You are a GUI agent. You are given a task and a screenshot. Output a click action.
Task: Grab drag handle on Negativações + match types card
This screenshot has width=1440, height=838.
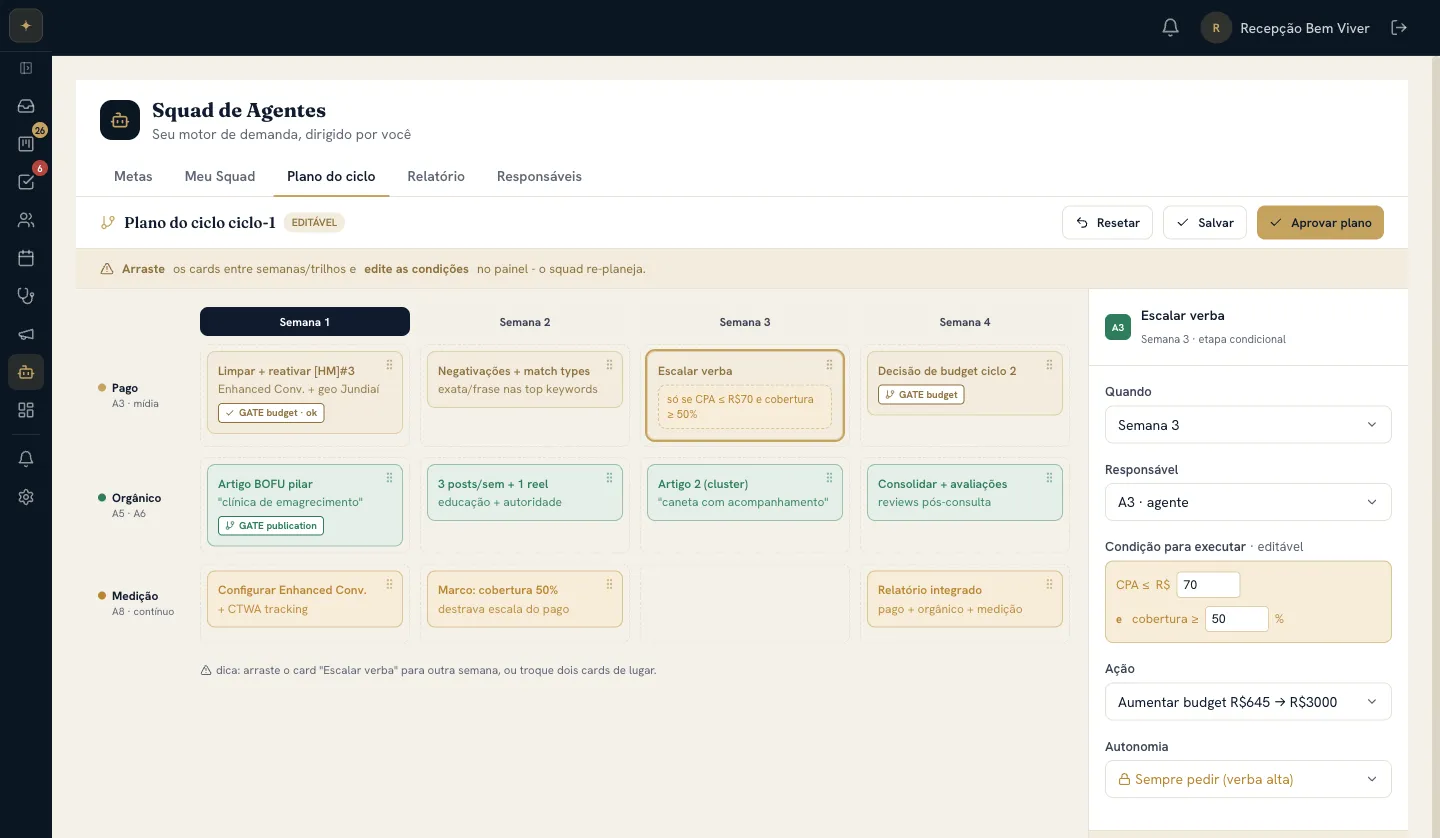[x=609, y=365]
